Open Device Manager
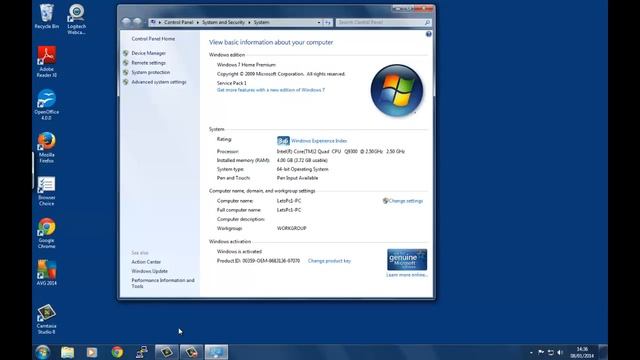Image resolution: width=640 pixels, height=360 pixels. pyautogui.click(x=149, y=53)
